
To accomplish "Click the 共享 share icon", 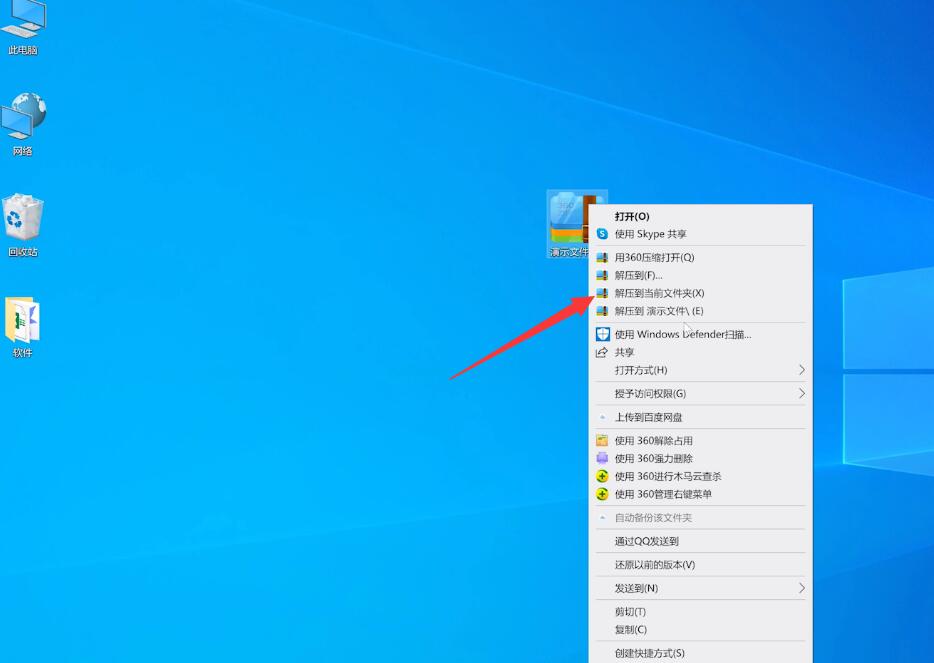I will tap(602, 352).
